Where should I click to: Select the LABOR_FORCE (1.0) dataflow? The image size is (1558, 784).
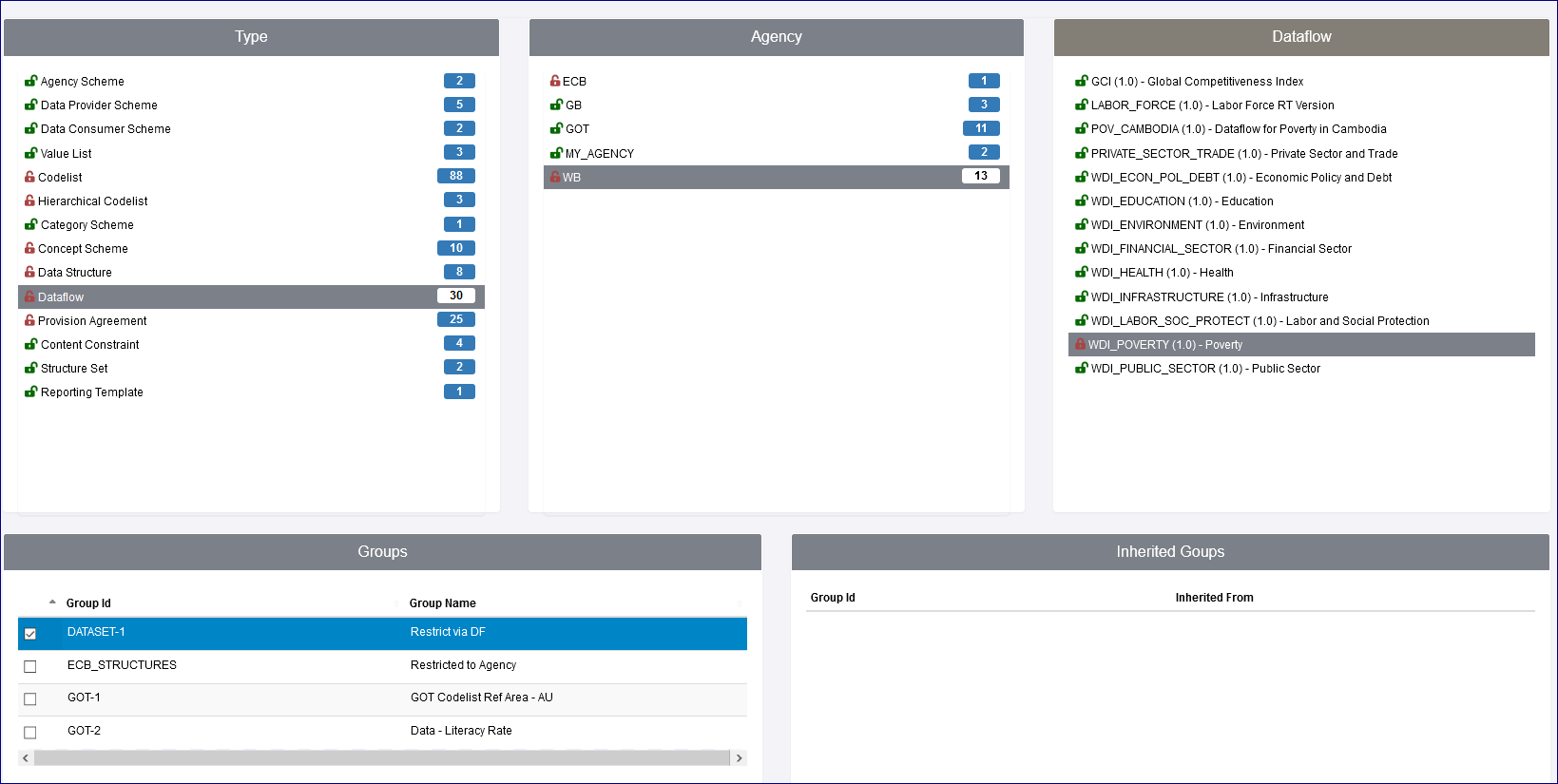point(1212,105)
